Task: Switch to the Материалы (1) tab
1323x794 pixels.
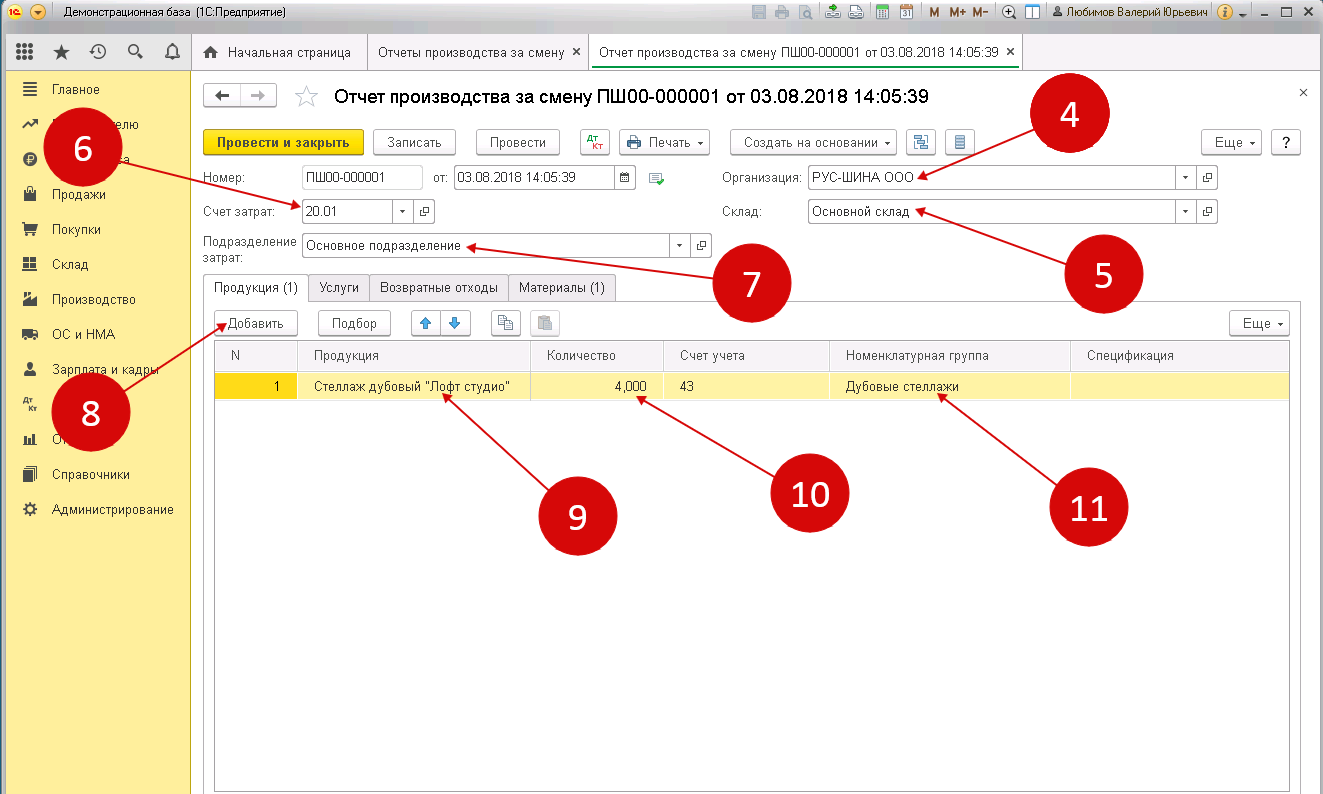Action: (x=562, y=287)
